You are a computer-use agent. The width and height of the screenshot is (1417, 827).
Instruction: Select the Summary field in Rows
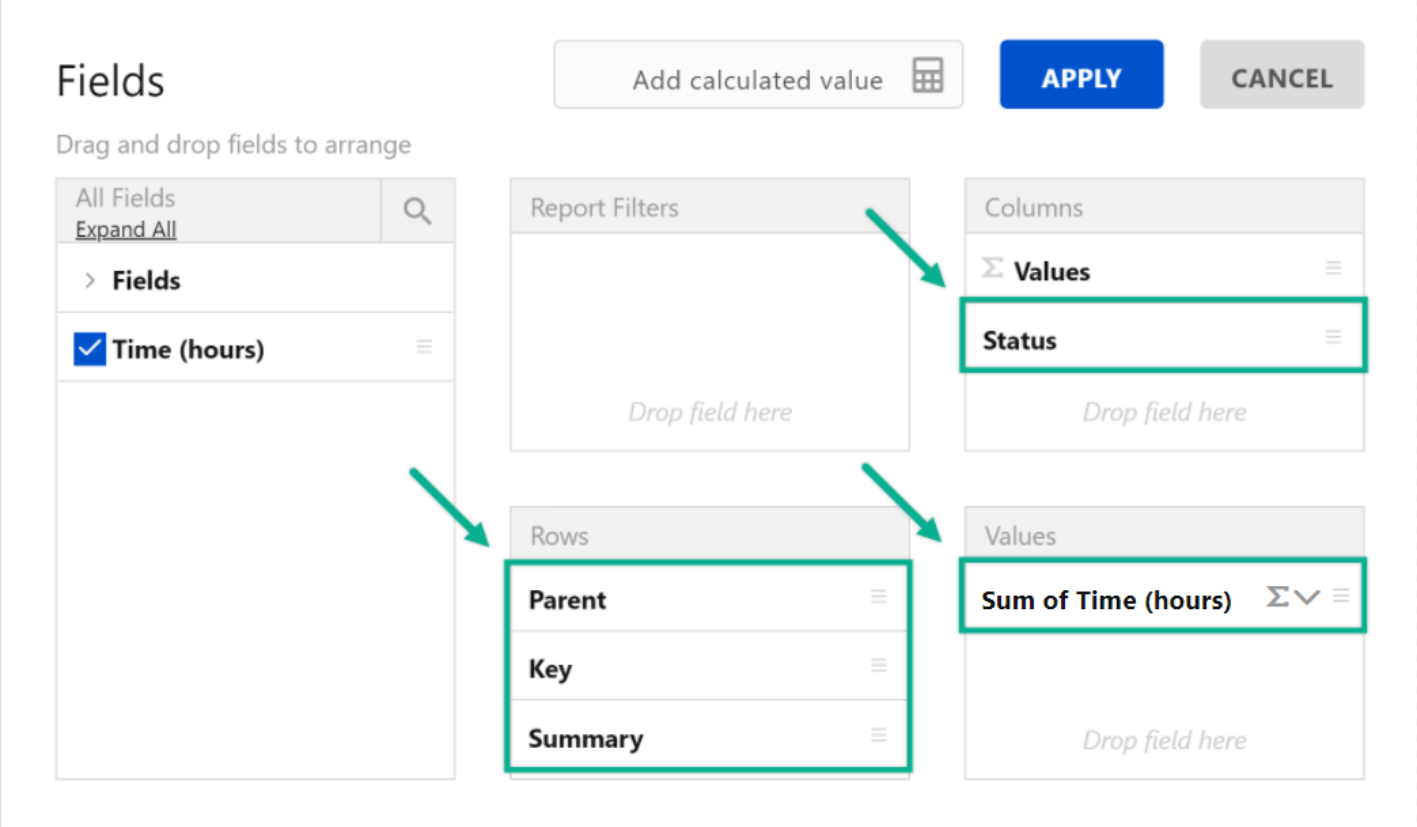585,739
